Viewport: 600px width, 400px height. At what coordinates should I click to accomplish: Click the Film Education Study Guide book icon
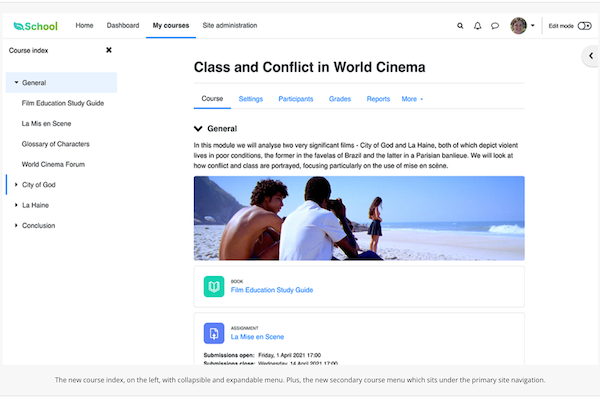(214, 287)
